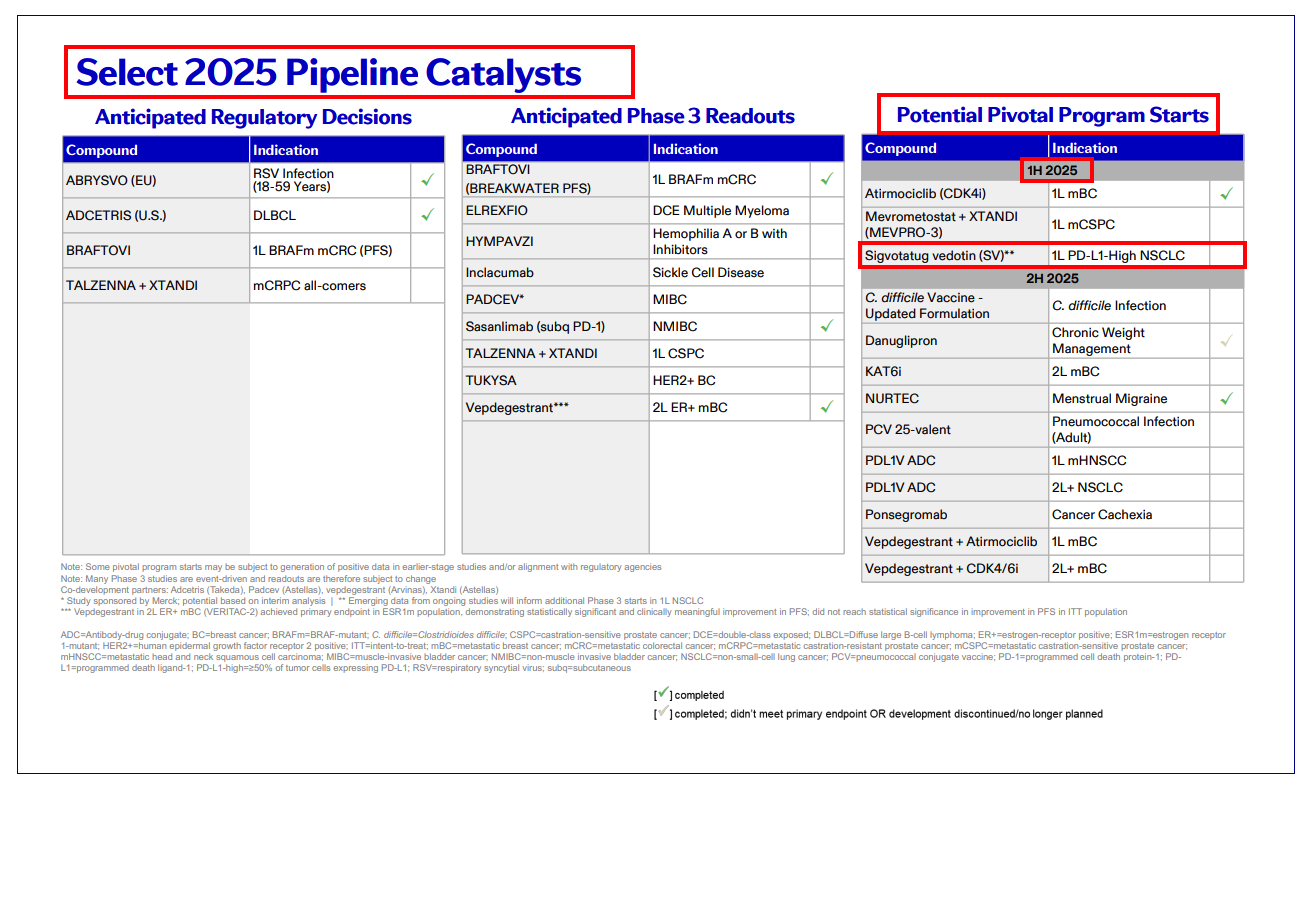Screen dimensions: 1300x900
Task: Click the 'Select 2025 Pipeline Catalysts' title
Action: coord(329,73)
